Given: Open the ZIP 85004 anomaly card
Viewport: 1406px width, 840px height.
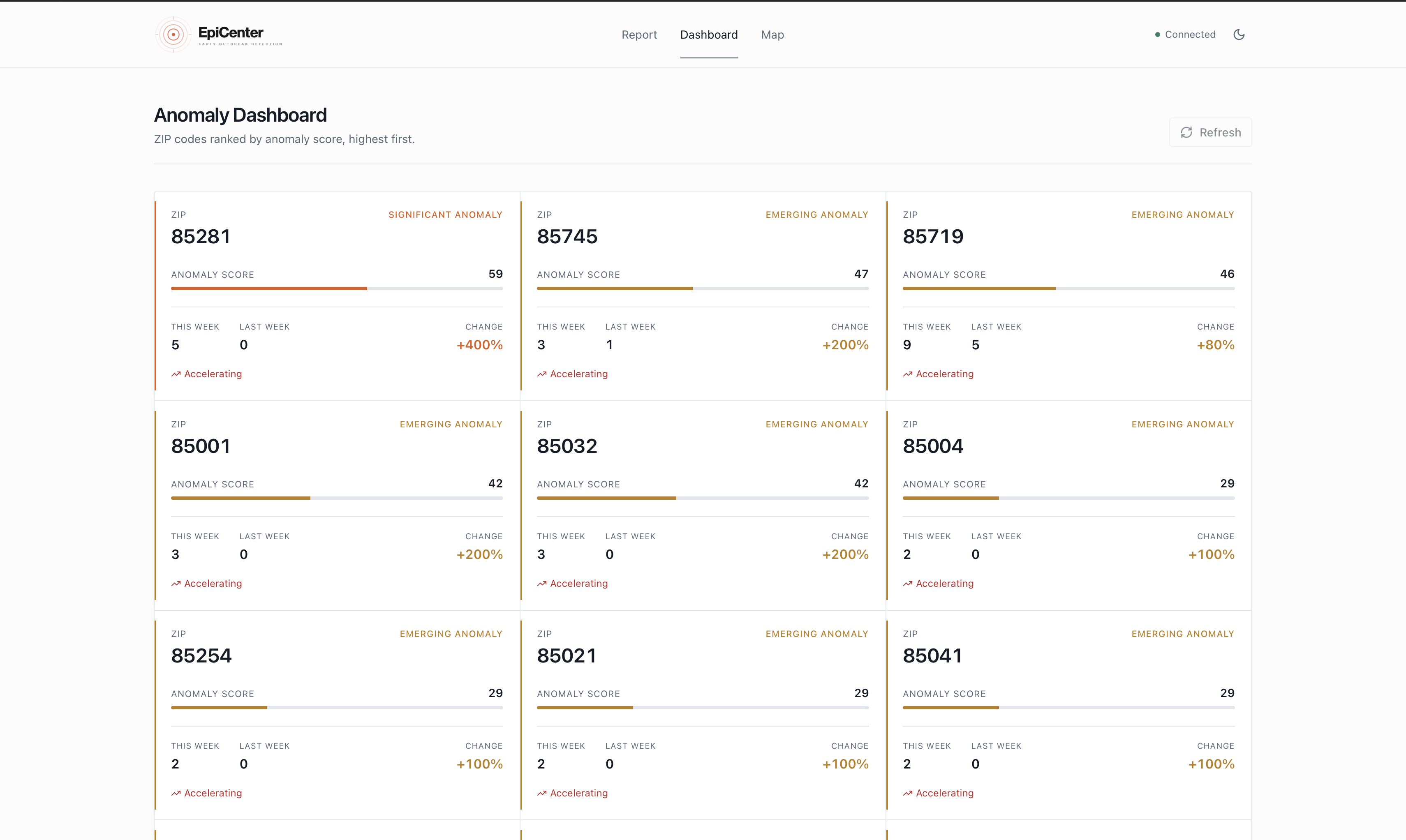Looking at the screenshot, I should pyautogui.click(x=1068, y=505).
